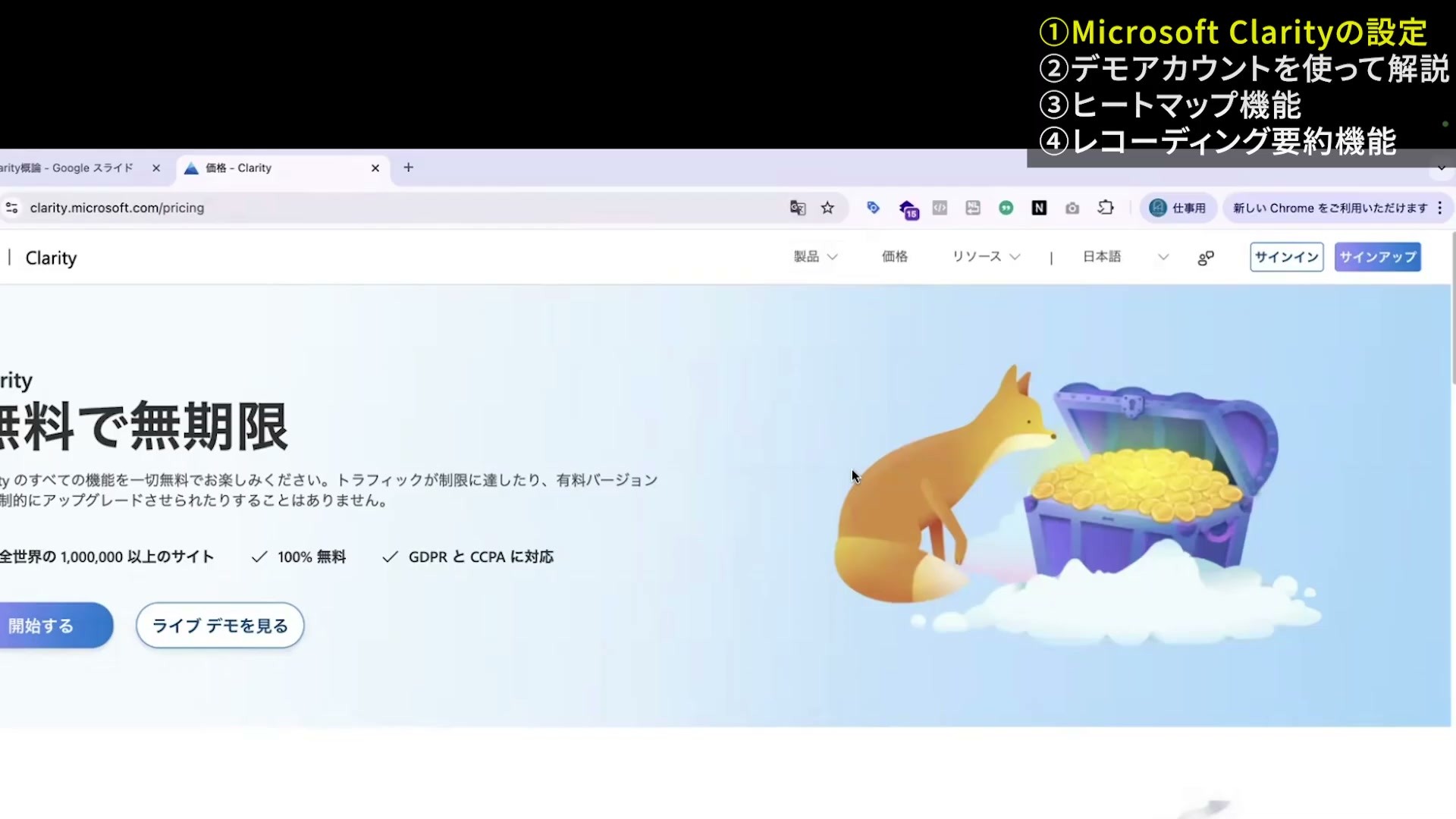Go to the 価格 navigation link
The height and width of the screenshot is (819, 1456).
895,257
